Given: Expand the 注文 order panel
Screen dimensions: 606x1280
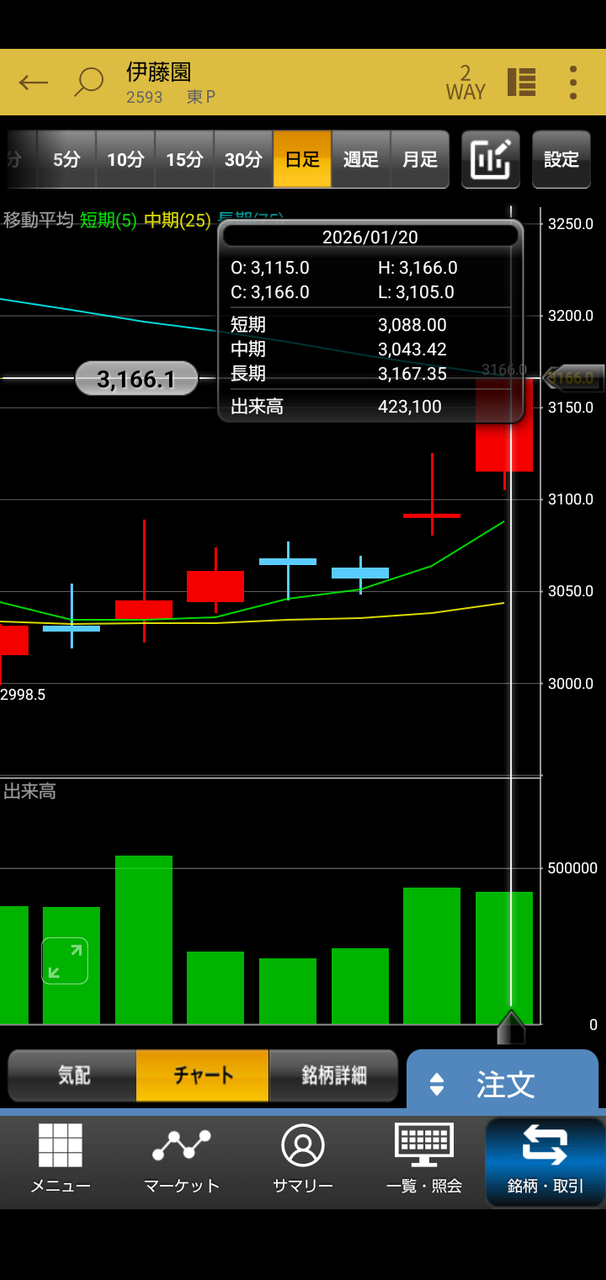Looking at the screenshot, I should (502, 1084).
